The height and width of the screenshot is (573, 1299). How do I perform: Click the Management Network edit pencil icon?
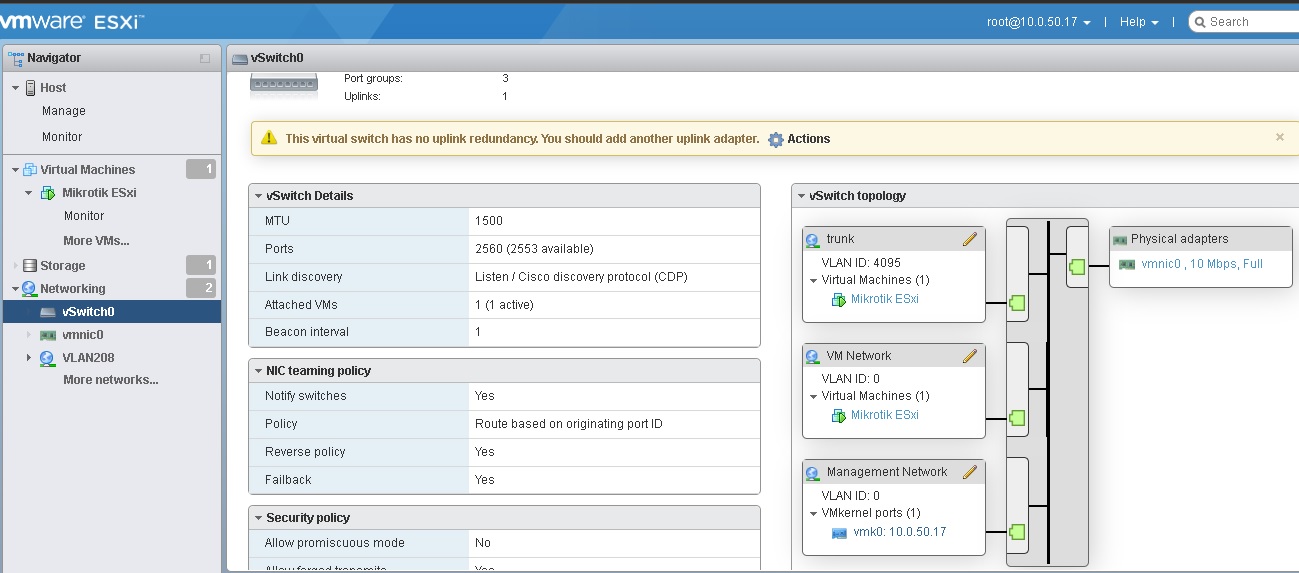(969, 472)
